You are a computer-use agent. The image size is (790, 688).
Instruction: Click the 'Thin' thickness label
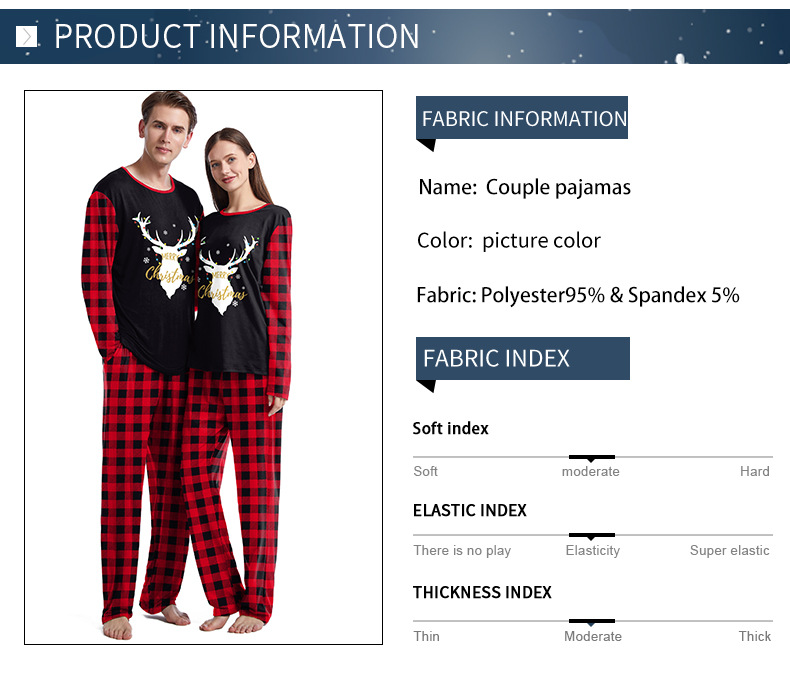426,637
